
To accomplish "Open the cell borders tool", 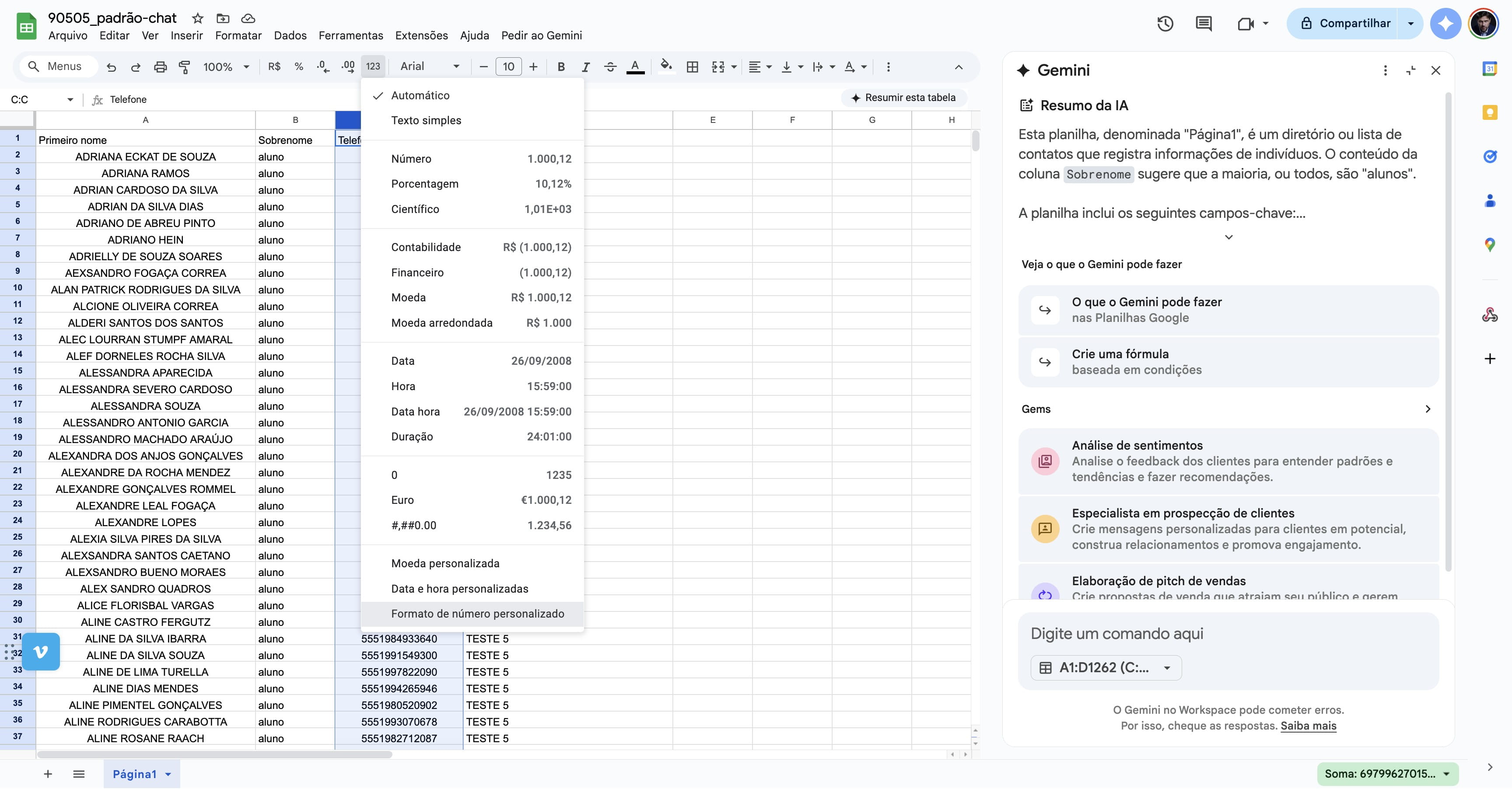I will tap(692, 67).
